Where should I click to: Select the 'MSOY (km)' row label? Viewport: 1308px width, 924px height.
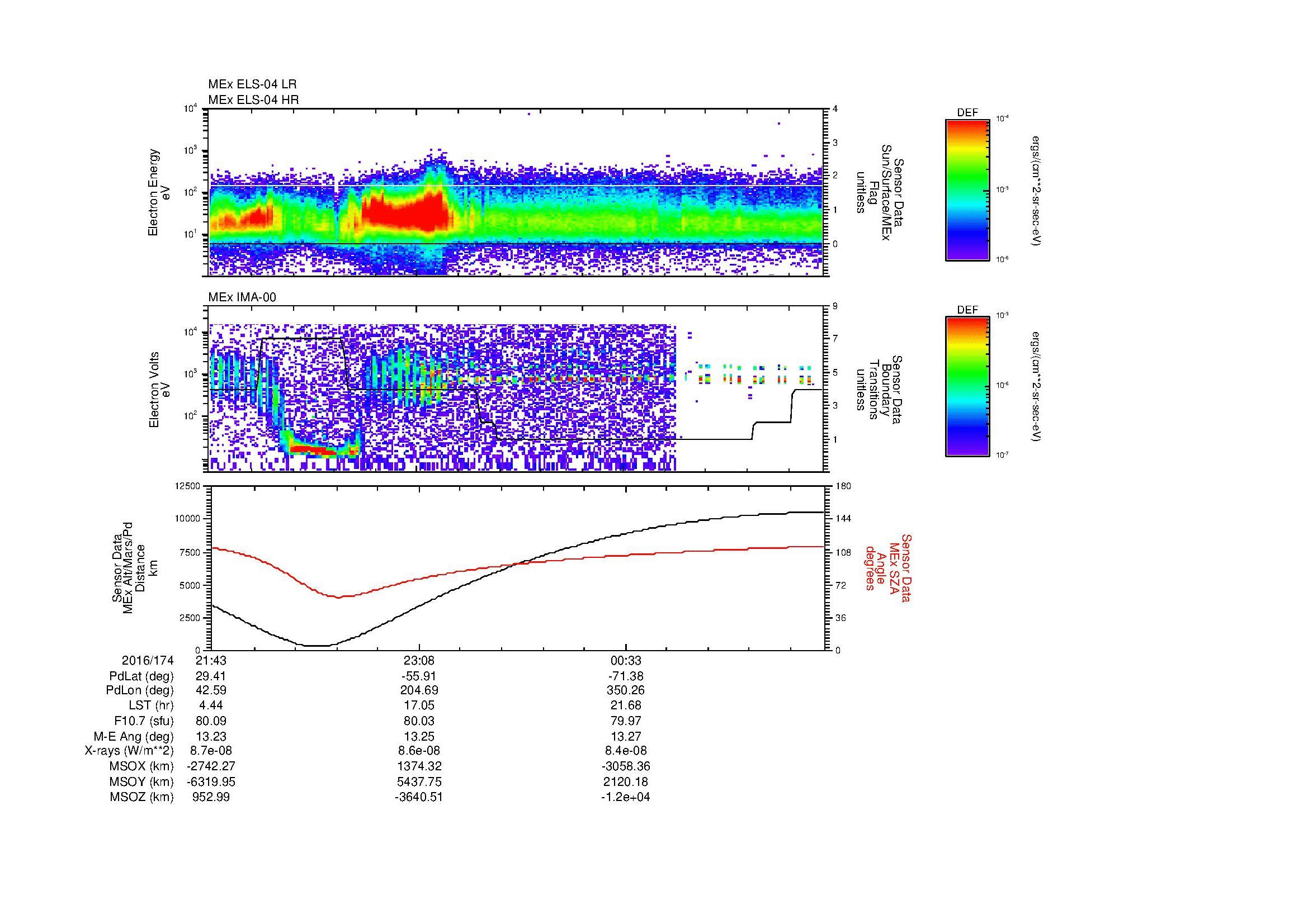point(141,781)
